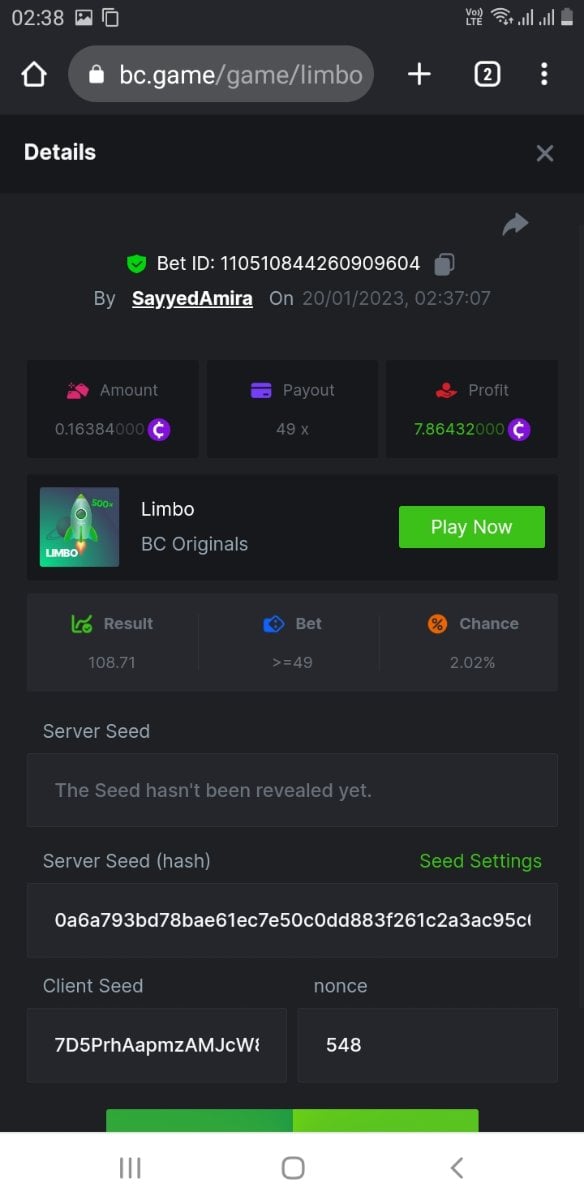This screenshot has width=584, height=1200.
Task: Select the nonce field showing 548
Action: coord(428,1045)
